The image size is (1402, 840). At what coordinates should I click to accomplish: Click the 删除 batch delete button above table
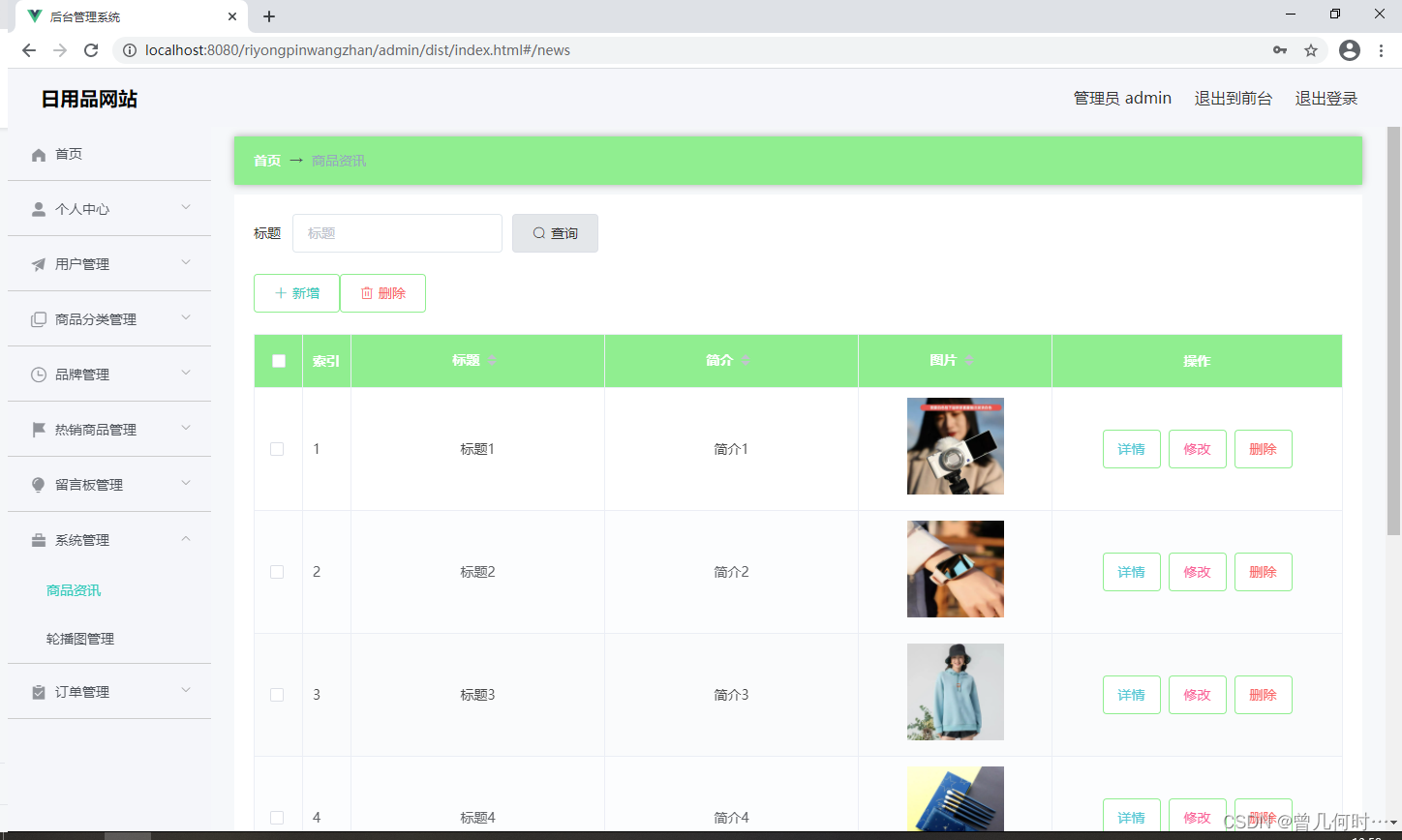(x=382, y=293)
